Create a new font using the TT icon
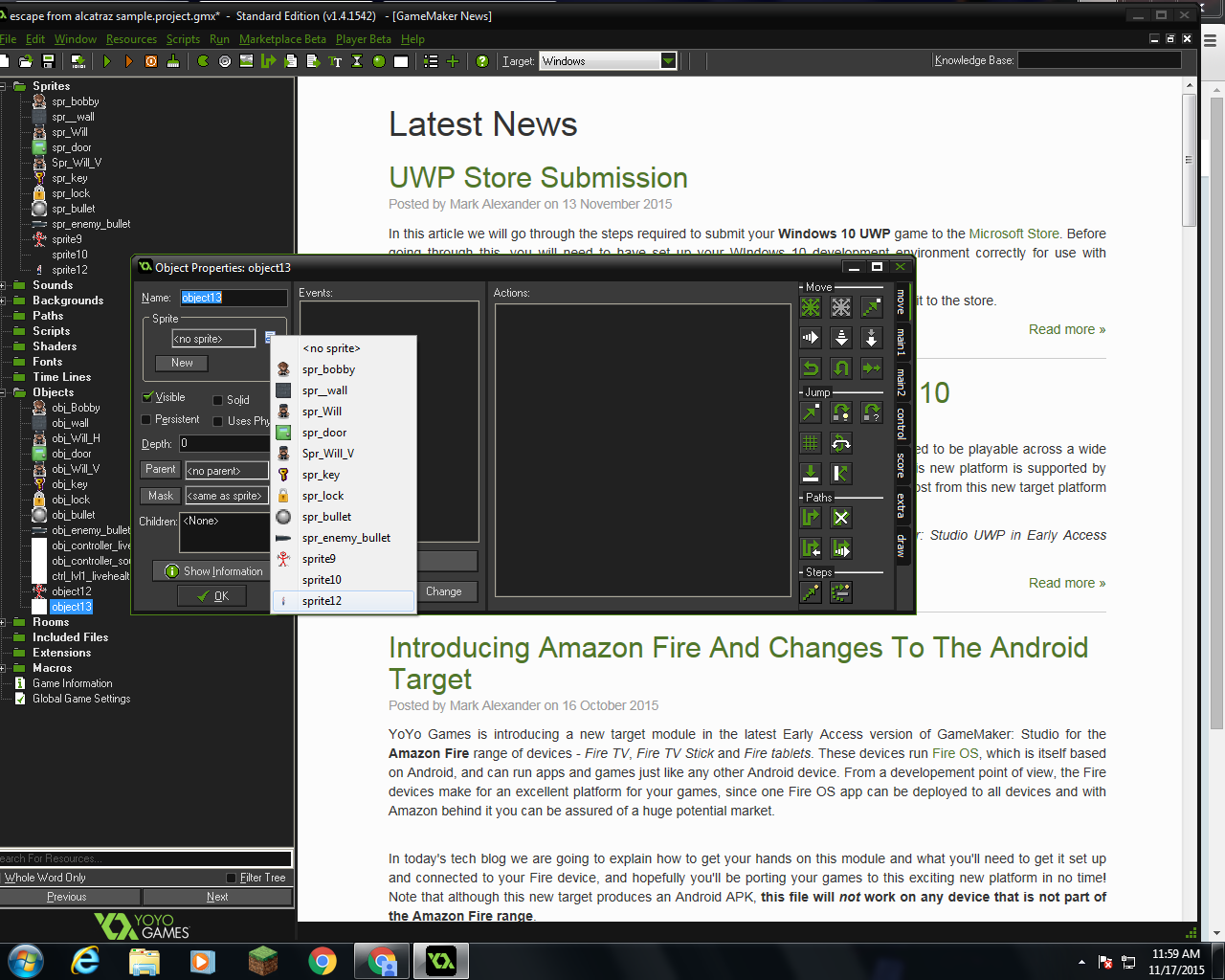 (335, 60)
